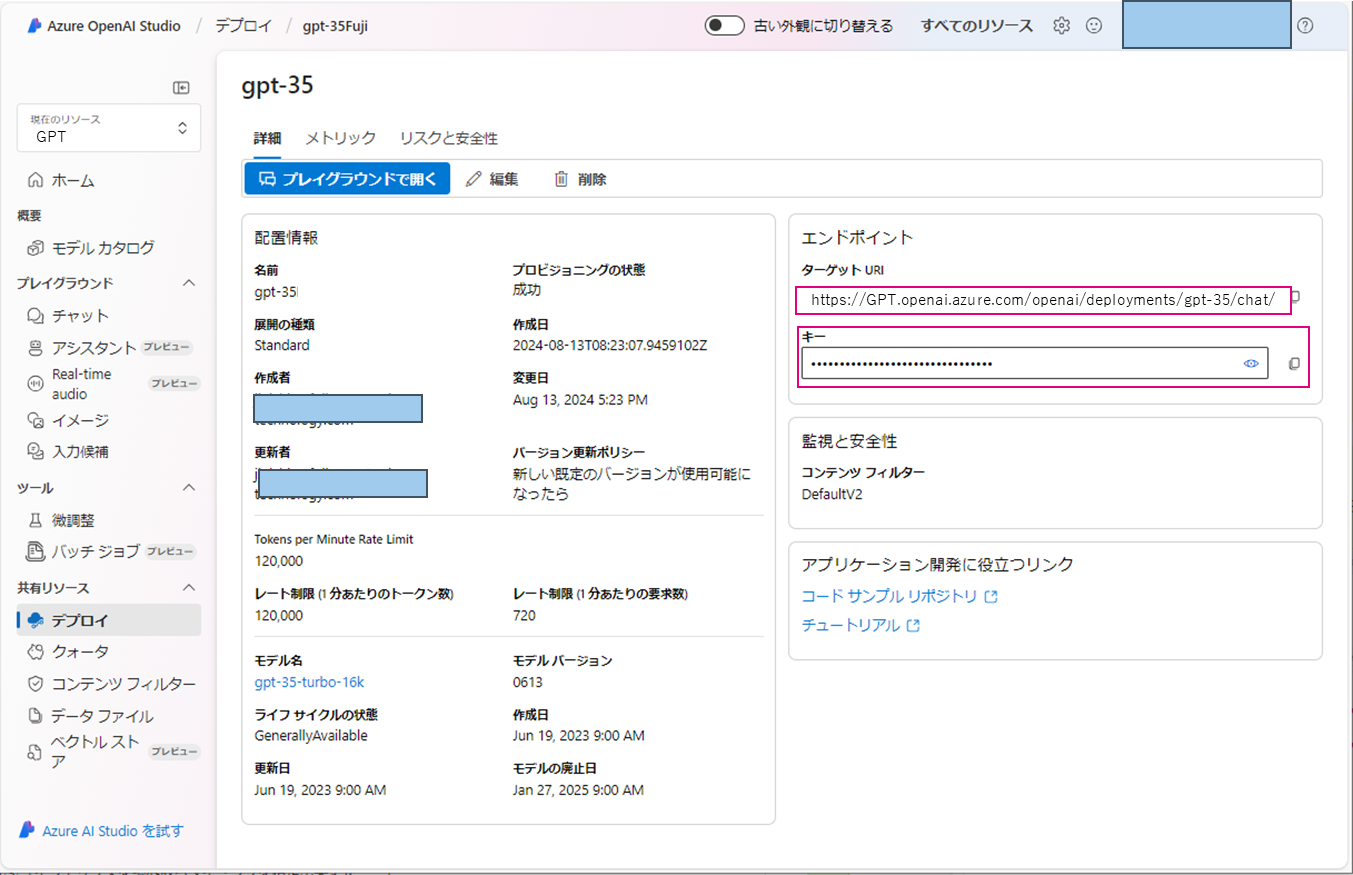
Task: Click the バッチ ジョブ icon
Action: 36,551
